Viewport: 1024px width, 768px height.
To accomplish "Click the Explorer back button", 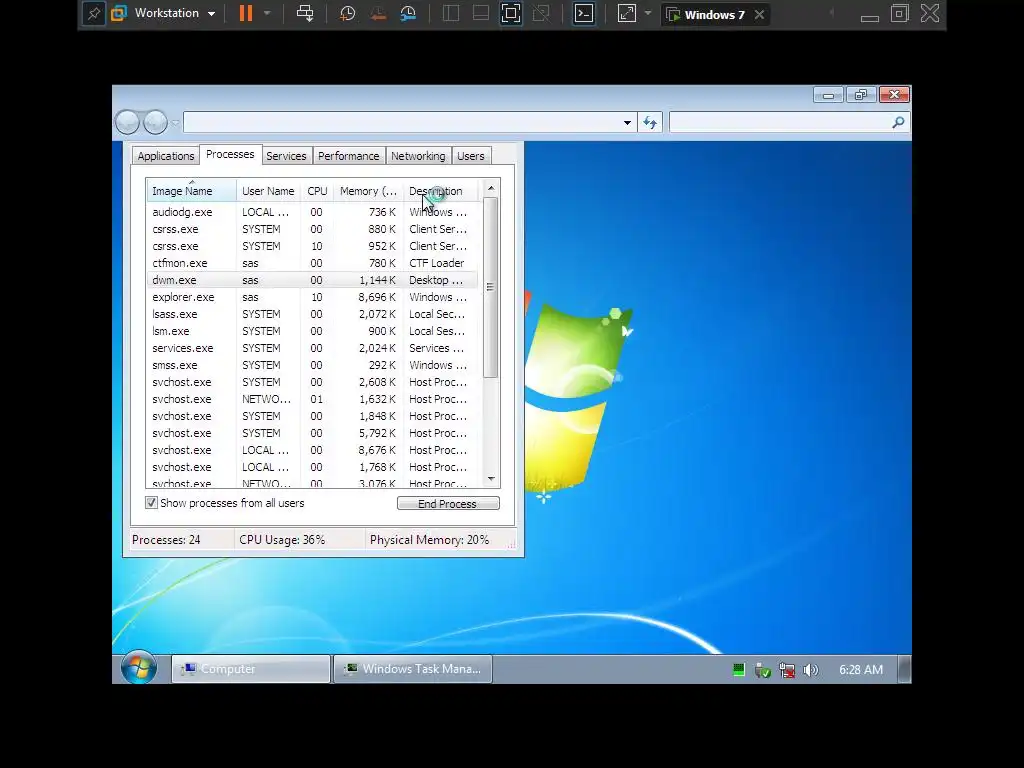I will click(x=128, y=122).
